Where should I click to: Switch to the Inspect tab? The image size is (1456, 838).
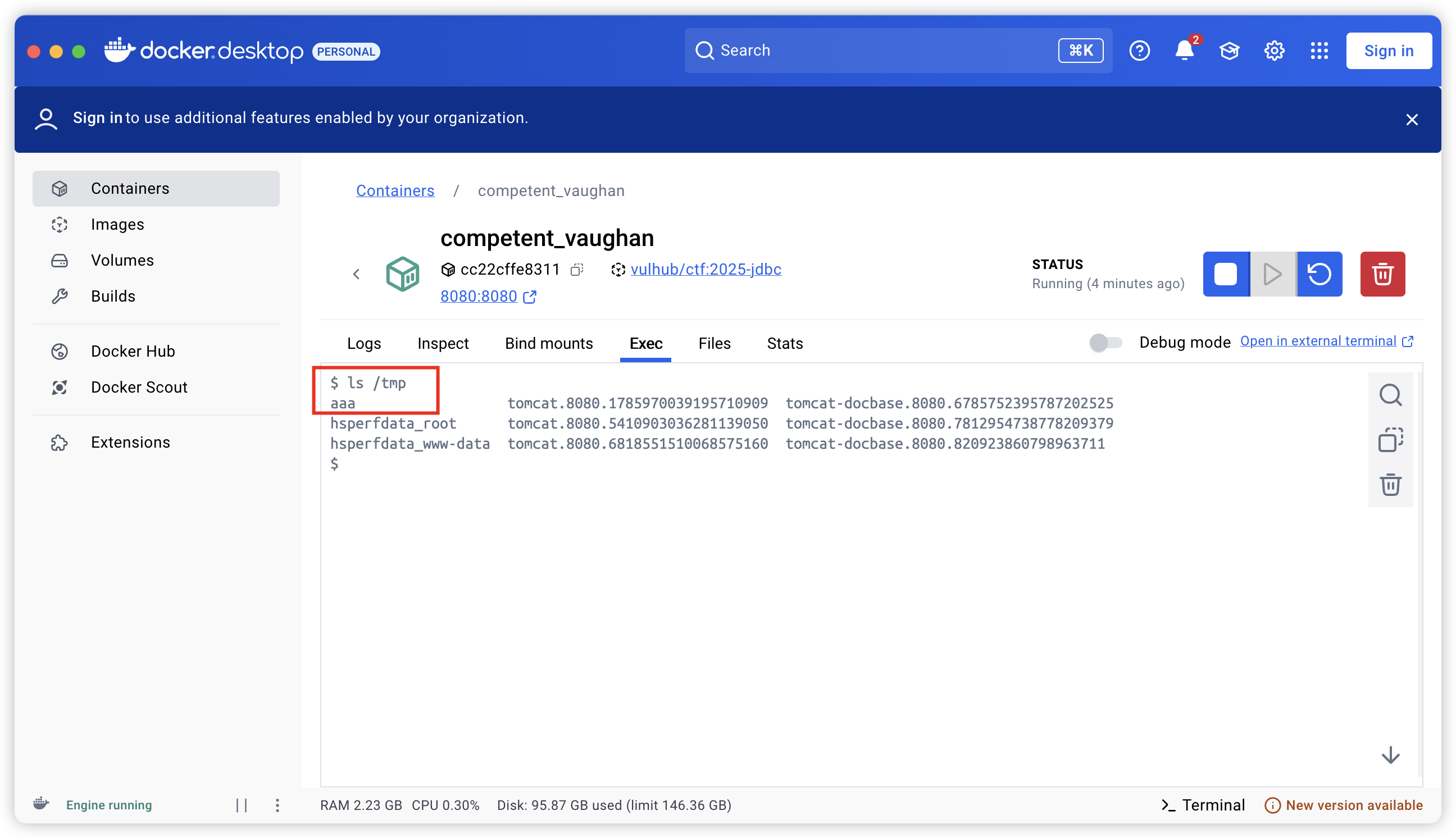443,344
